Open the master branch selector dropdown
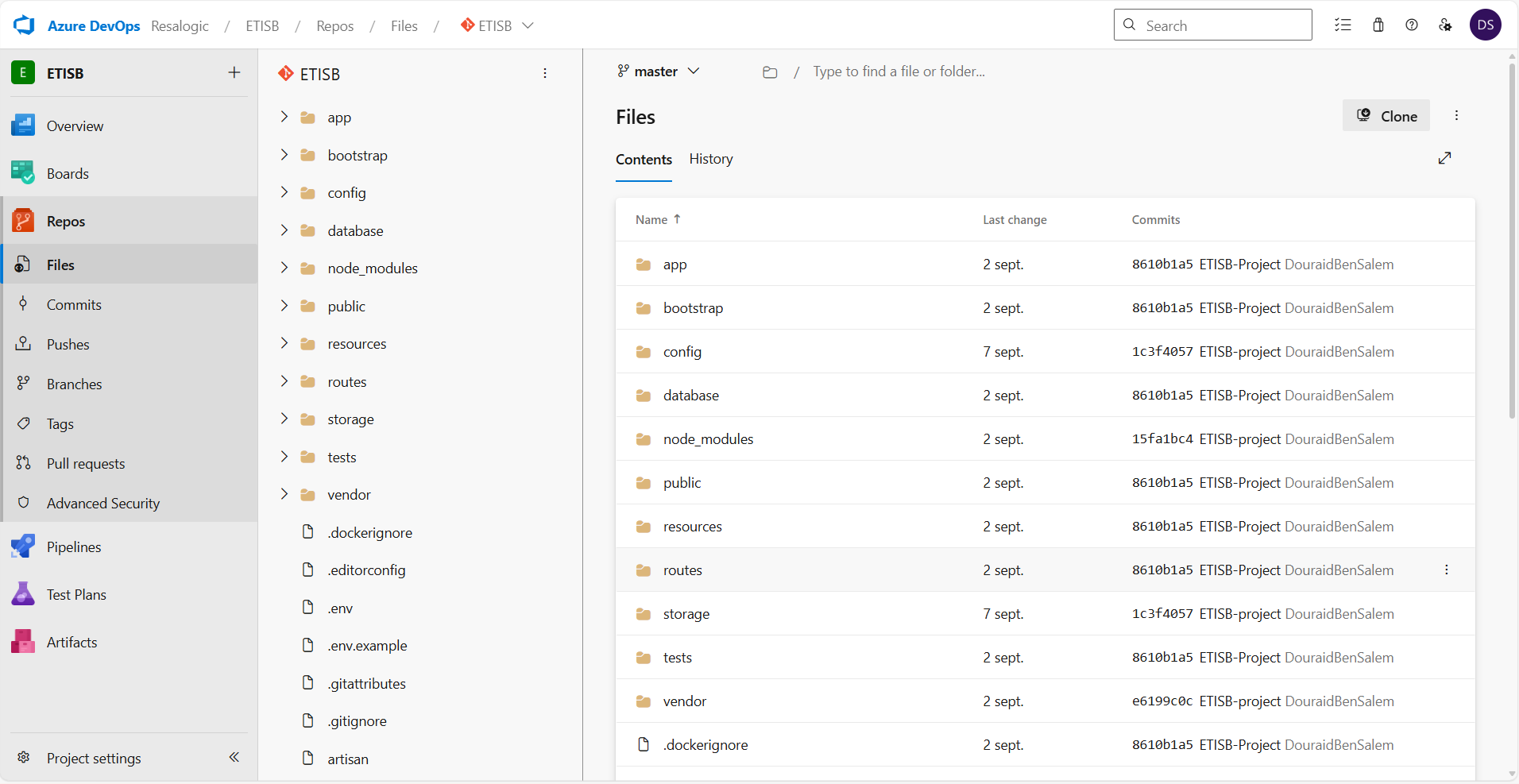 tap(659, 71)
